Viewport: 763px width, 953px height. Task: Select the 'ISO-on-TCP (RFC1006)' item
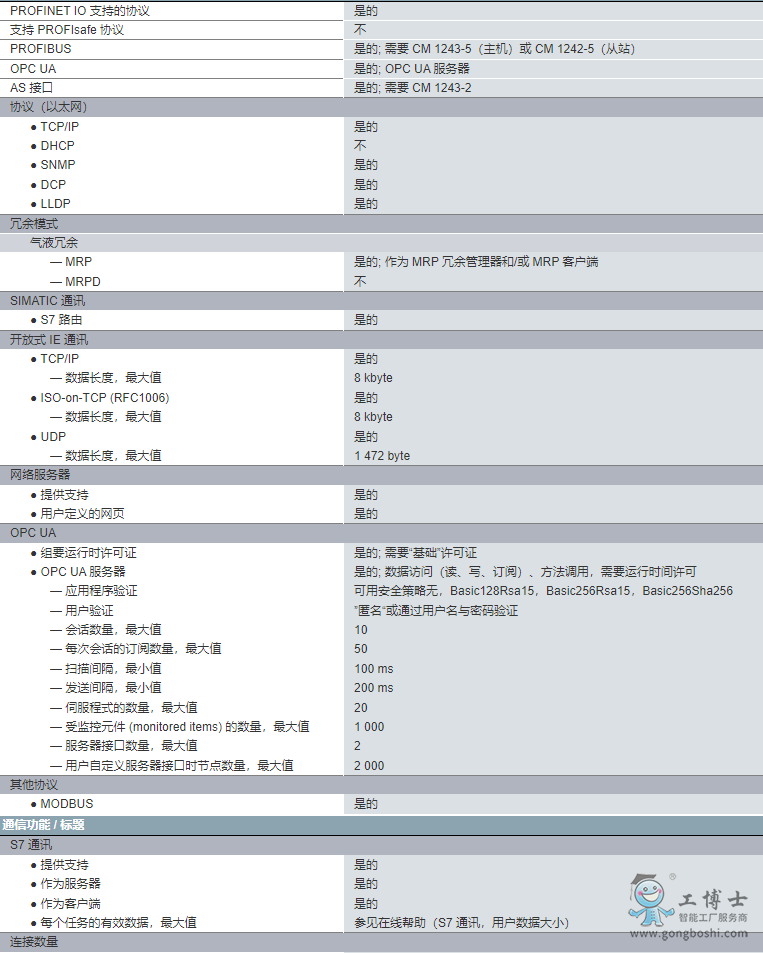(x=100, y=397)
